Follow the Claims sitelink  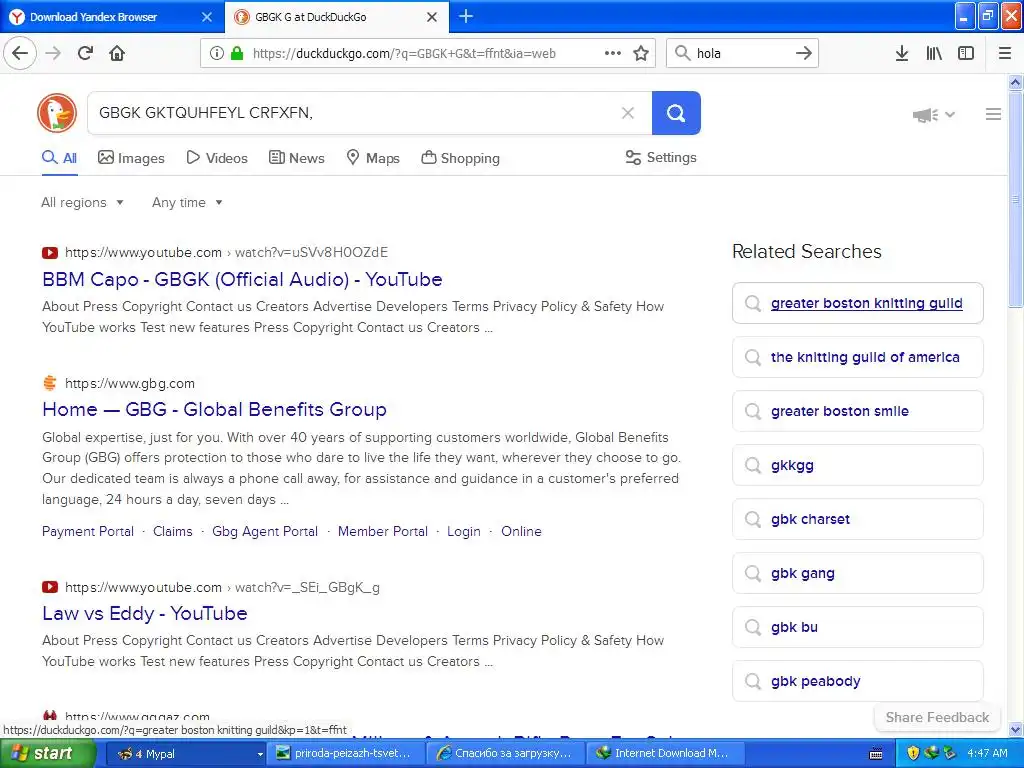pos(172,532)
